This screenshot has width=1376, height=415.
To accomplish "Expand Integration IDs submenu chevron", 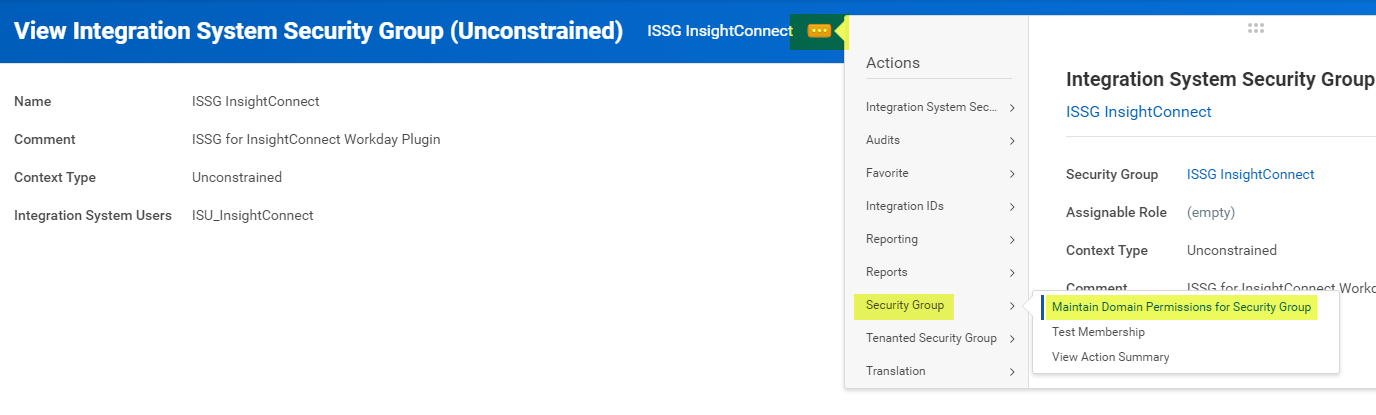I will coord(1012,207).
